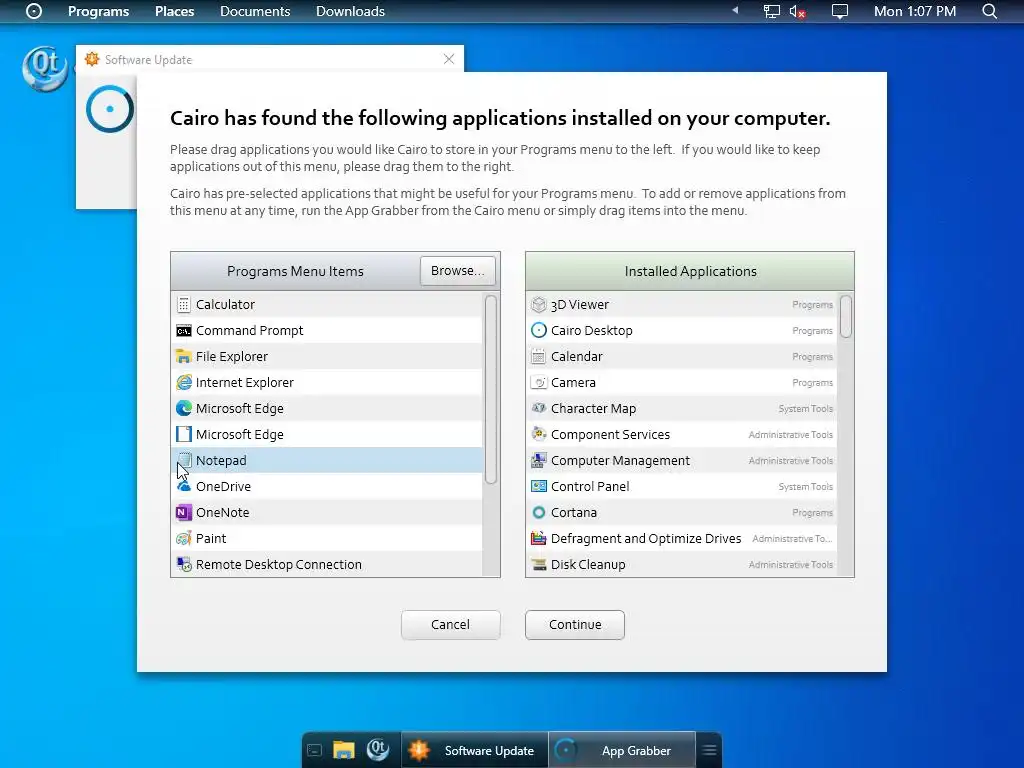
Task: Click the Installed Applications header
Action: point(690,271)
